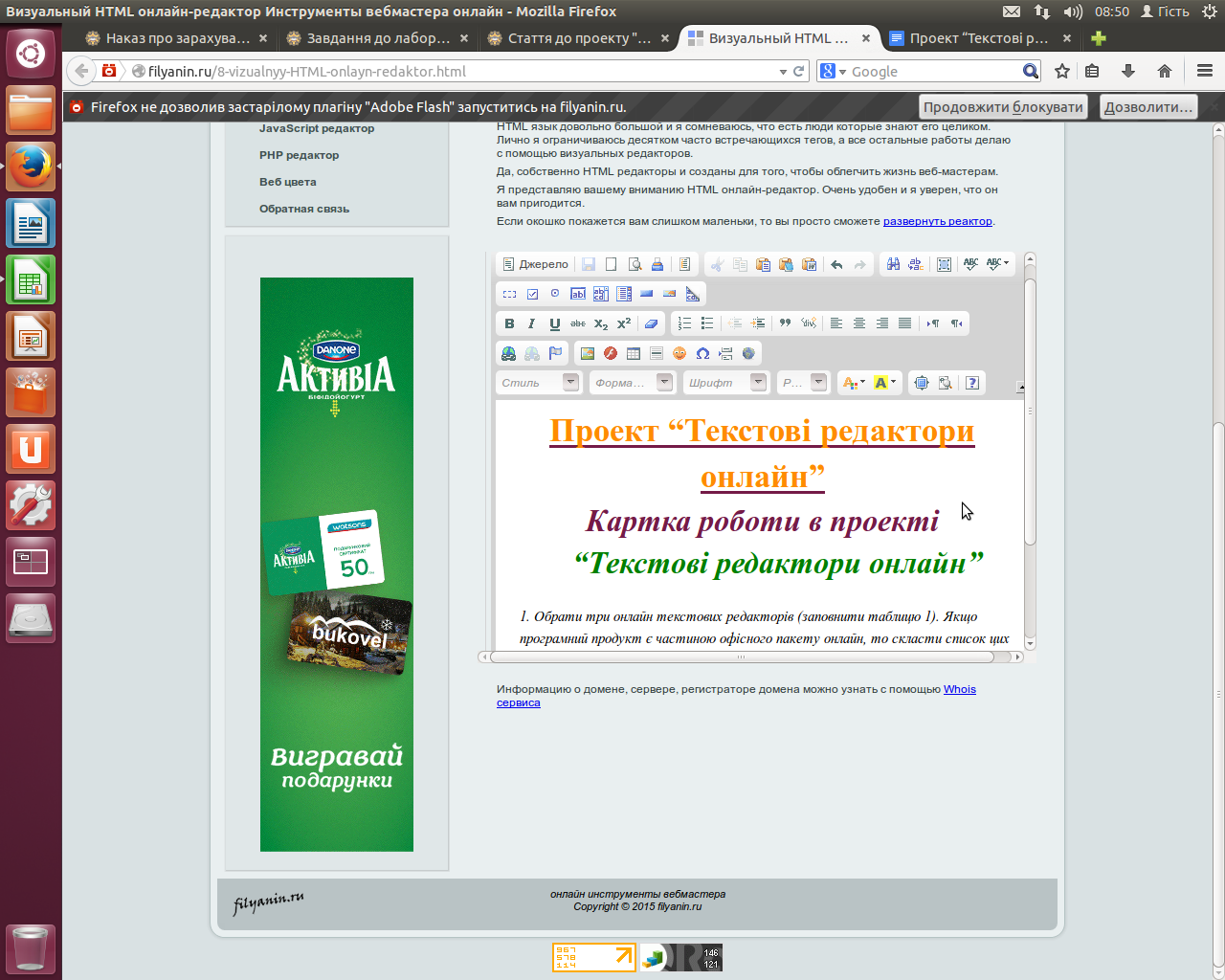This screenshot has width=1225, height=980.
Task: Follow the 'Whois сервиса' link
Action: coord(960,689)
